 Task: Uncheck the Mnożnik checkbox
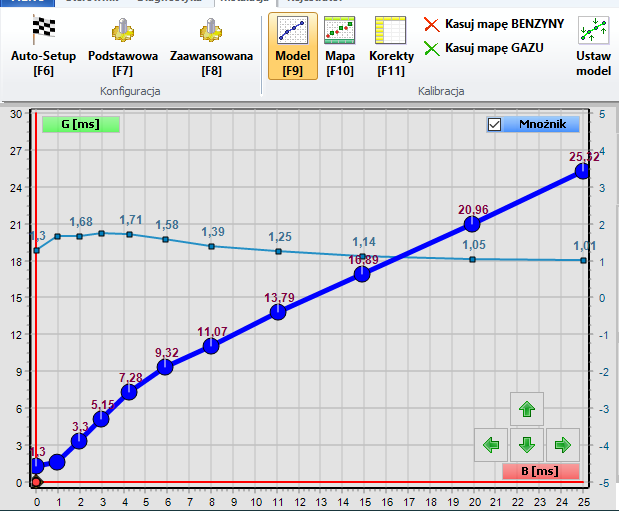click(x=493, y=125)
